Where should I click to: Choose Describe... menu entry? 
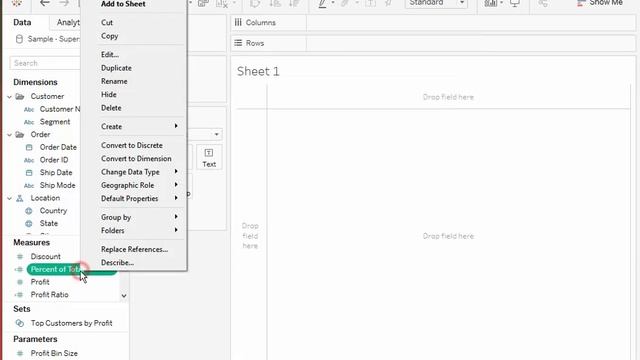[118, 262]
